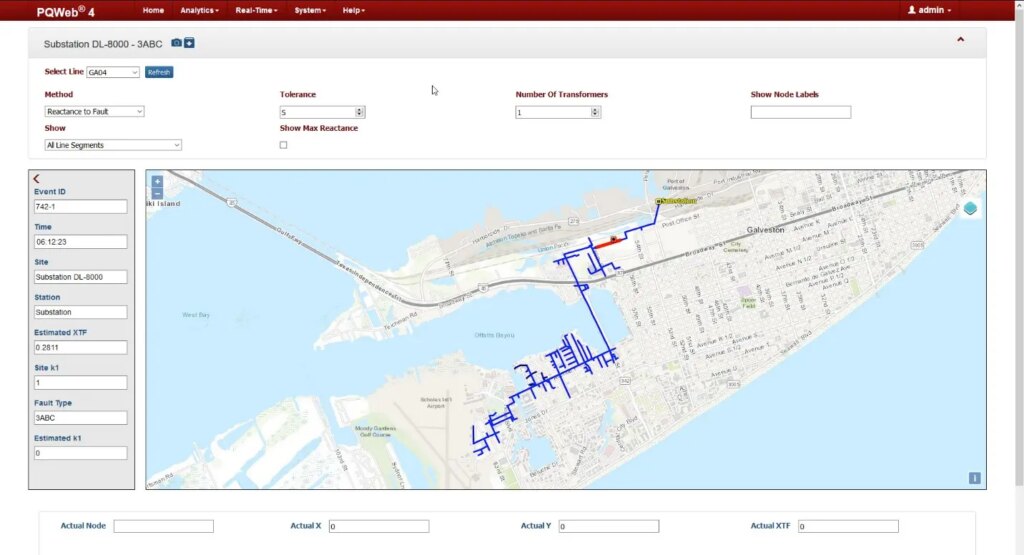
Task: Click the map info icon at bottom right
Action: coord(974,478)
